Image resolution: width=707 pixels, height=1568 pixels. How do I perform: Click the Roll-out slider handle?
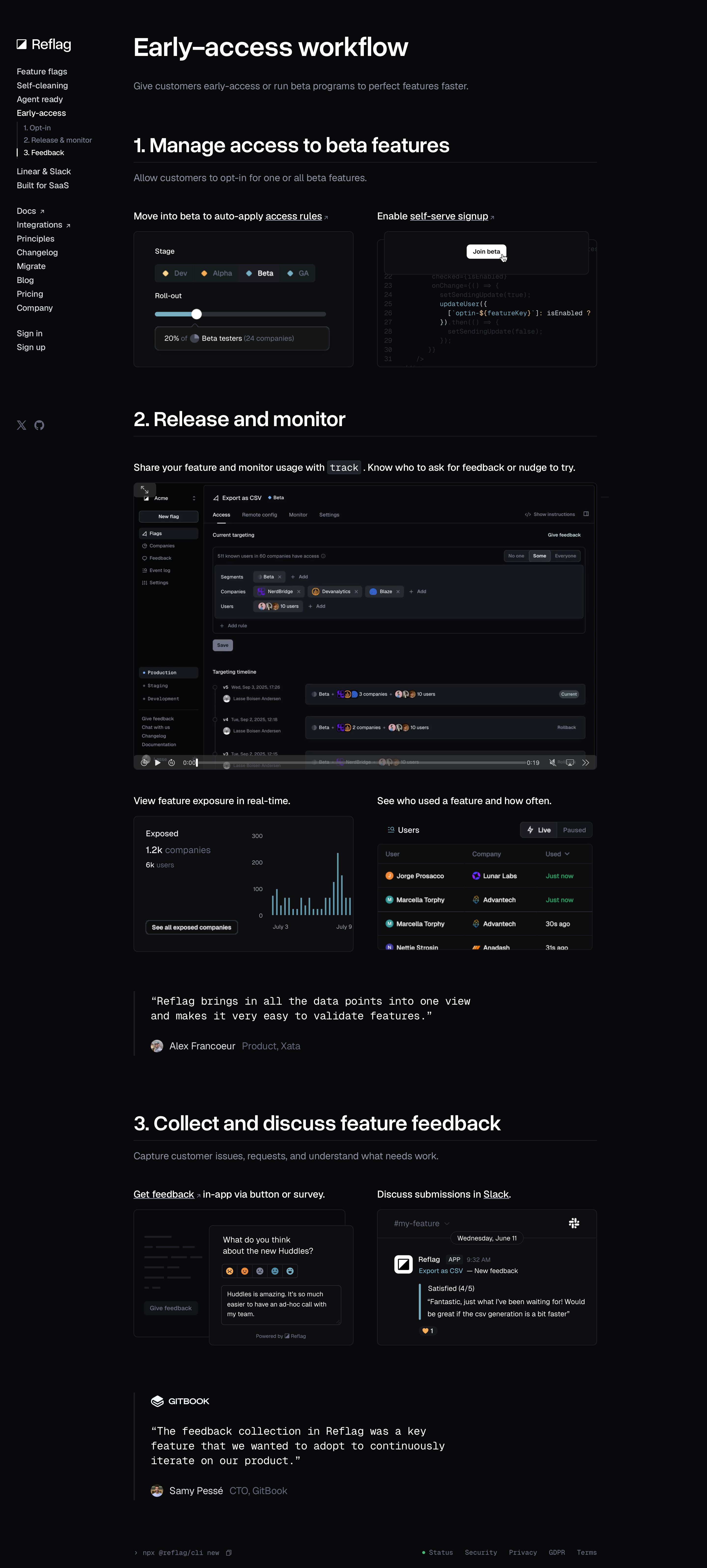pos(196,314)
